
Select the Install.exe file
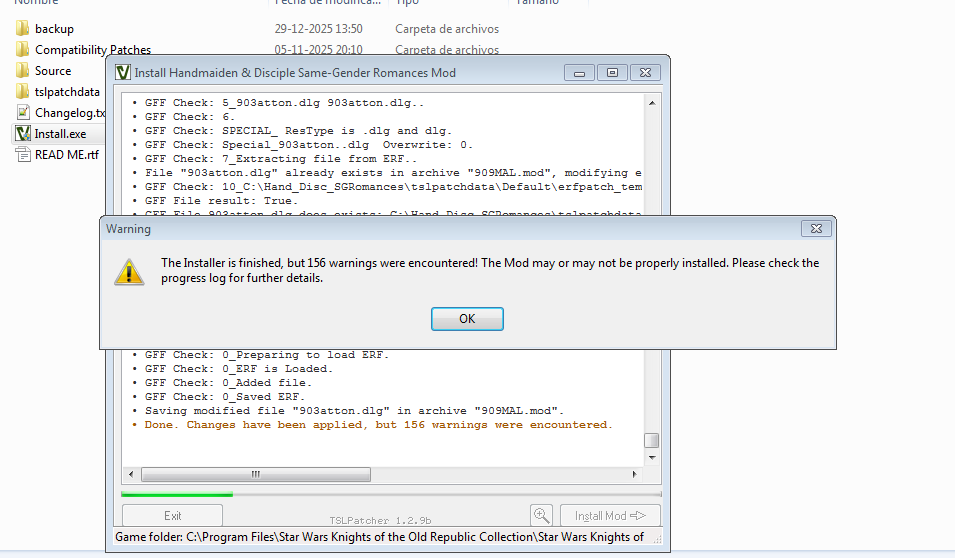coord(60,134)
